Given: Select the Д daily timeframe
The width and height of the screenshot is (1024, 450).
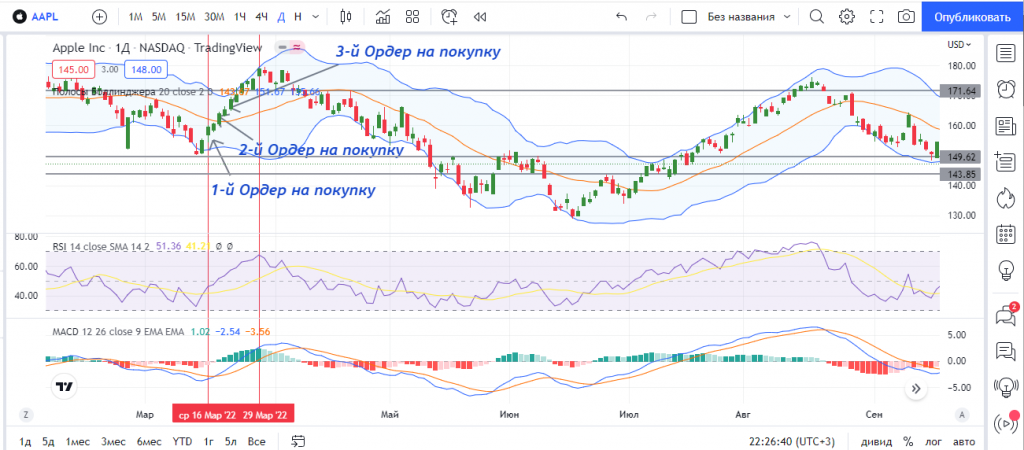Looking at the screenshot, I should tap(281, 16).
